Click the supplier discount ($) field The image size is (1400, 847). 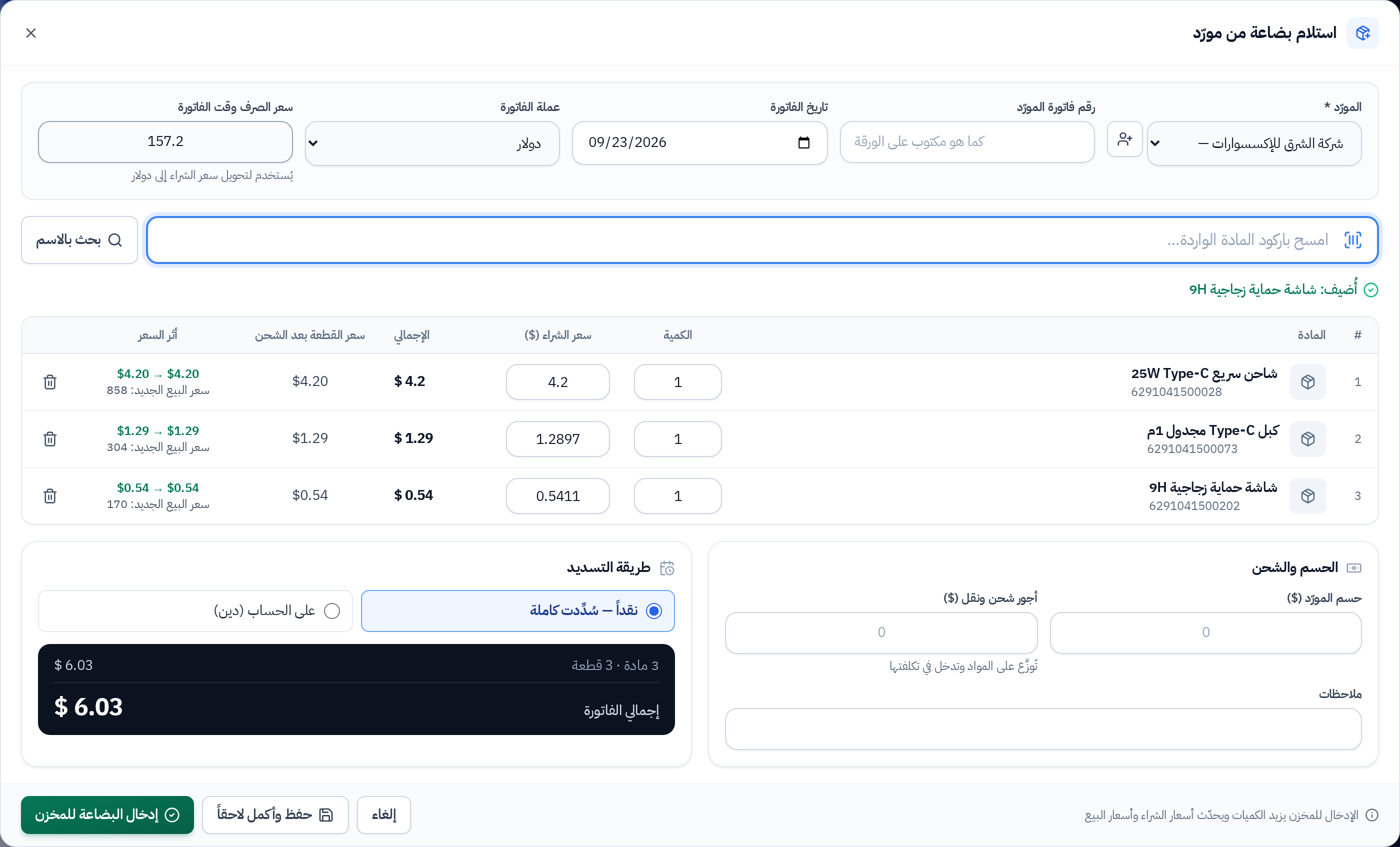[x=1205, y=632]
